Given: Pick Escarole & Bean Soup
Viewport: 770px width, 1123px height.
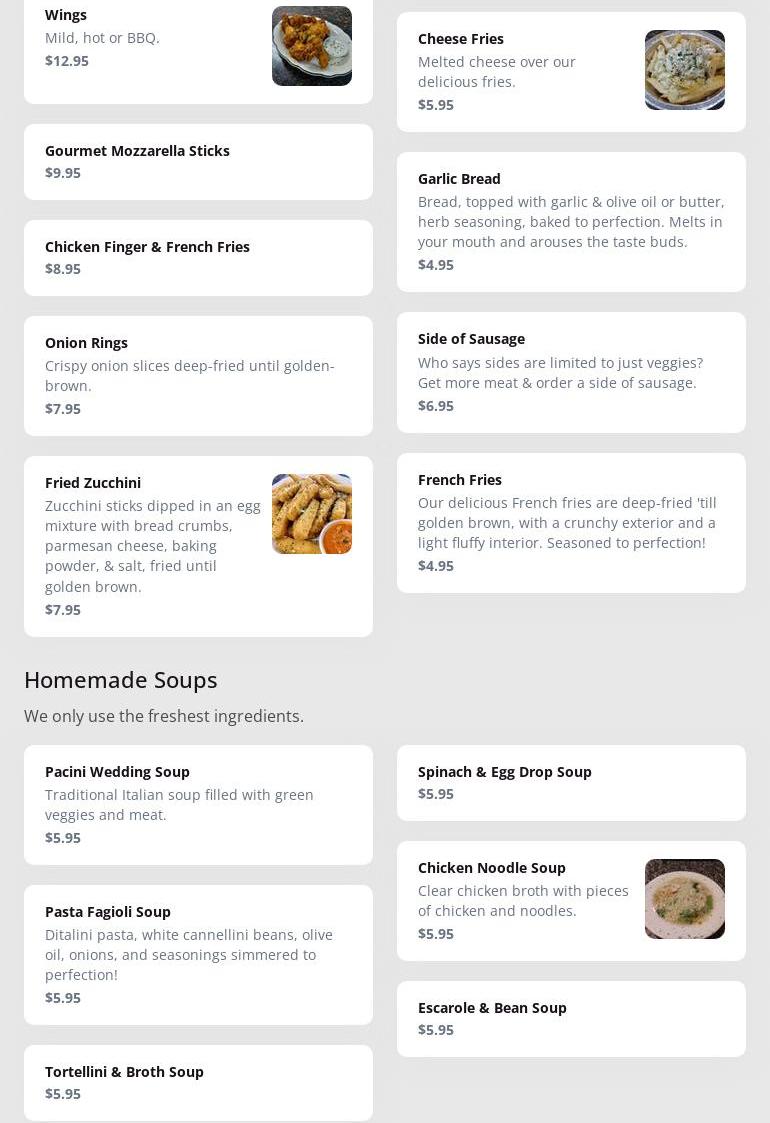Looking at the screenshot, I should (571, 1019).
